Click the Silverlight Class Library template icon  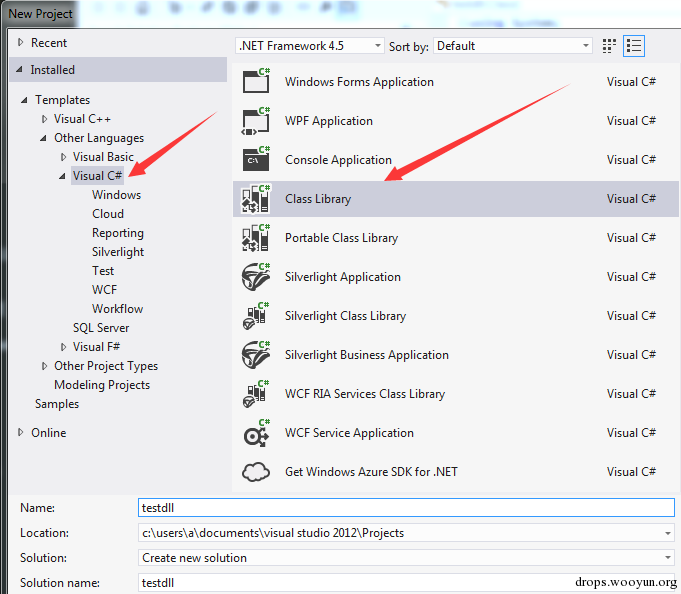[x=256, y=316]
